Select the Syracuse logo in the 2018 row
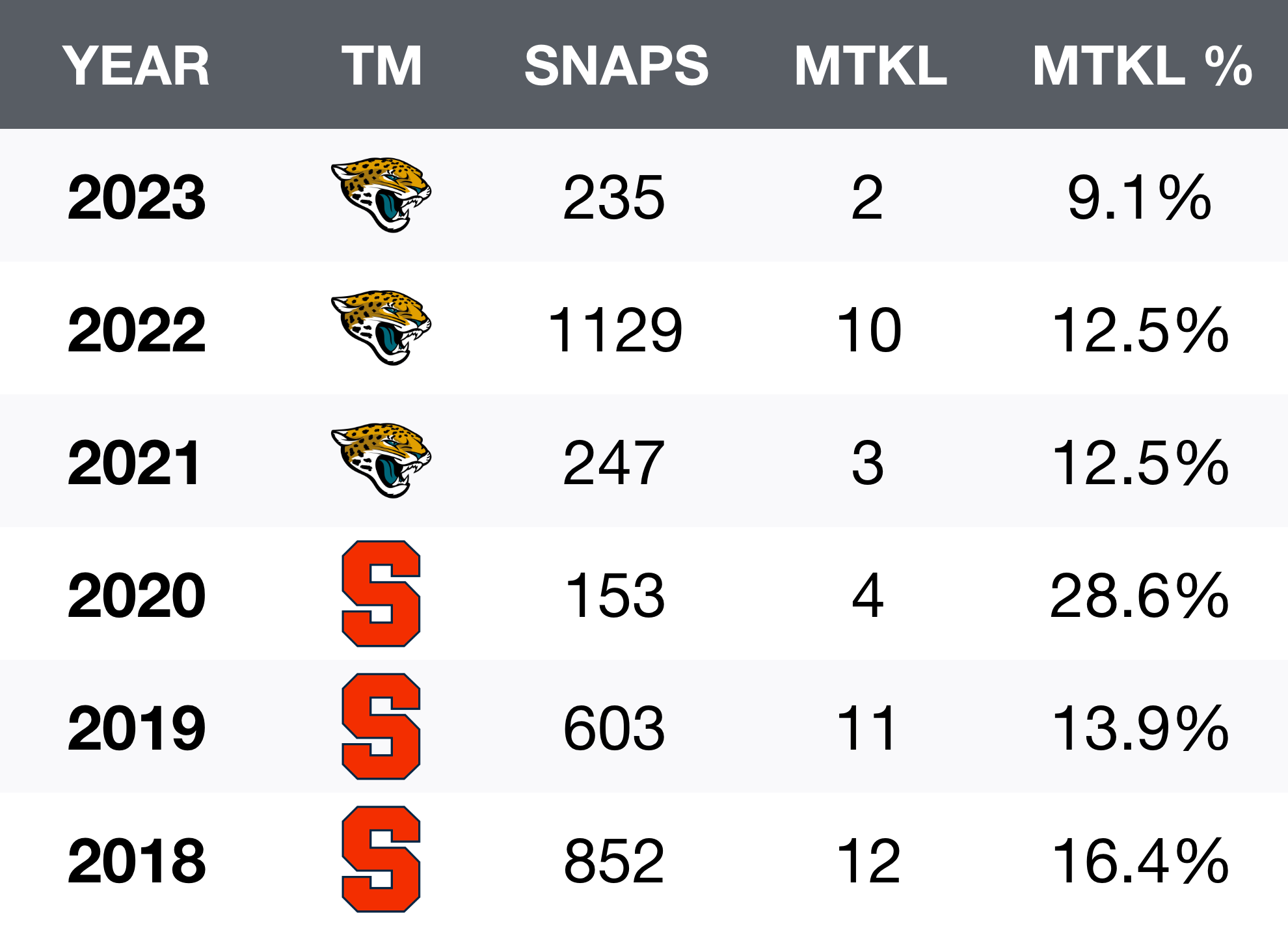 pos(381,859)
